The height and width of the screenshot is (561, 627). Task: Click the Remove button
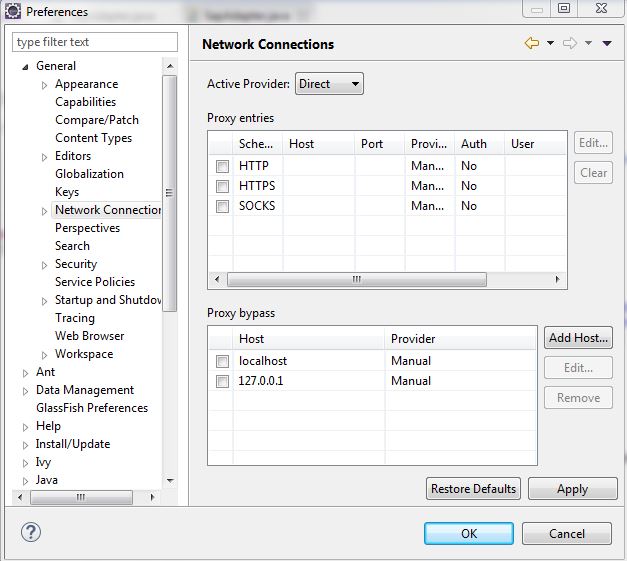click(x=578, y=397)
